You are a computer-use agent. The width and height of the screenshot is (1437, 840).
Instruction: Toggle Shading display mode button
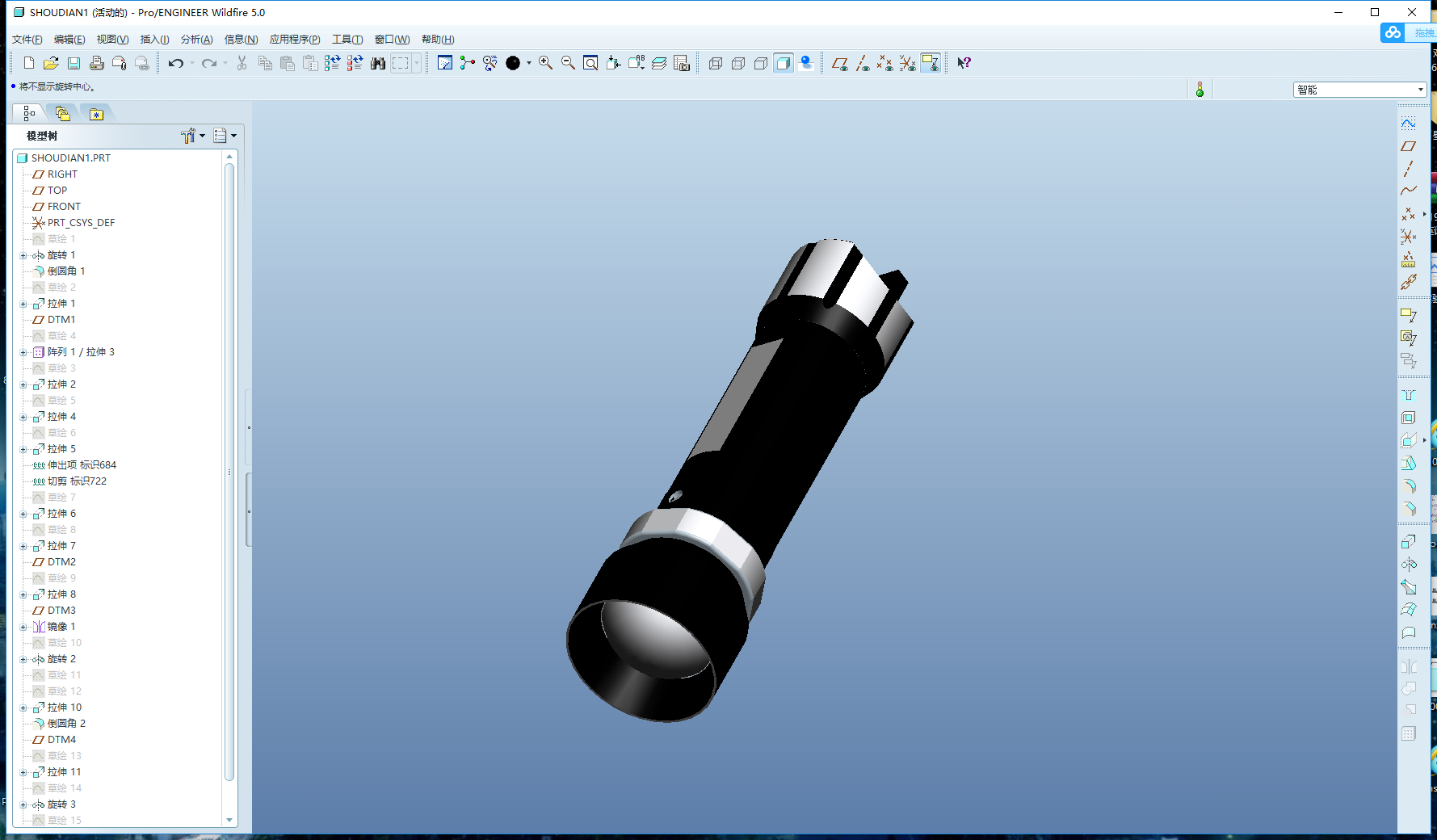click(783, 63)
